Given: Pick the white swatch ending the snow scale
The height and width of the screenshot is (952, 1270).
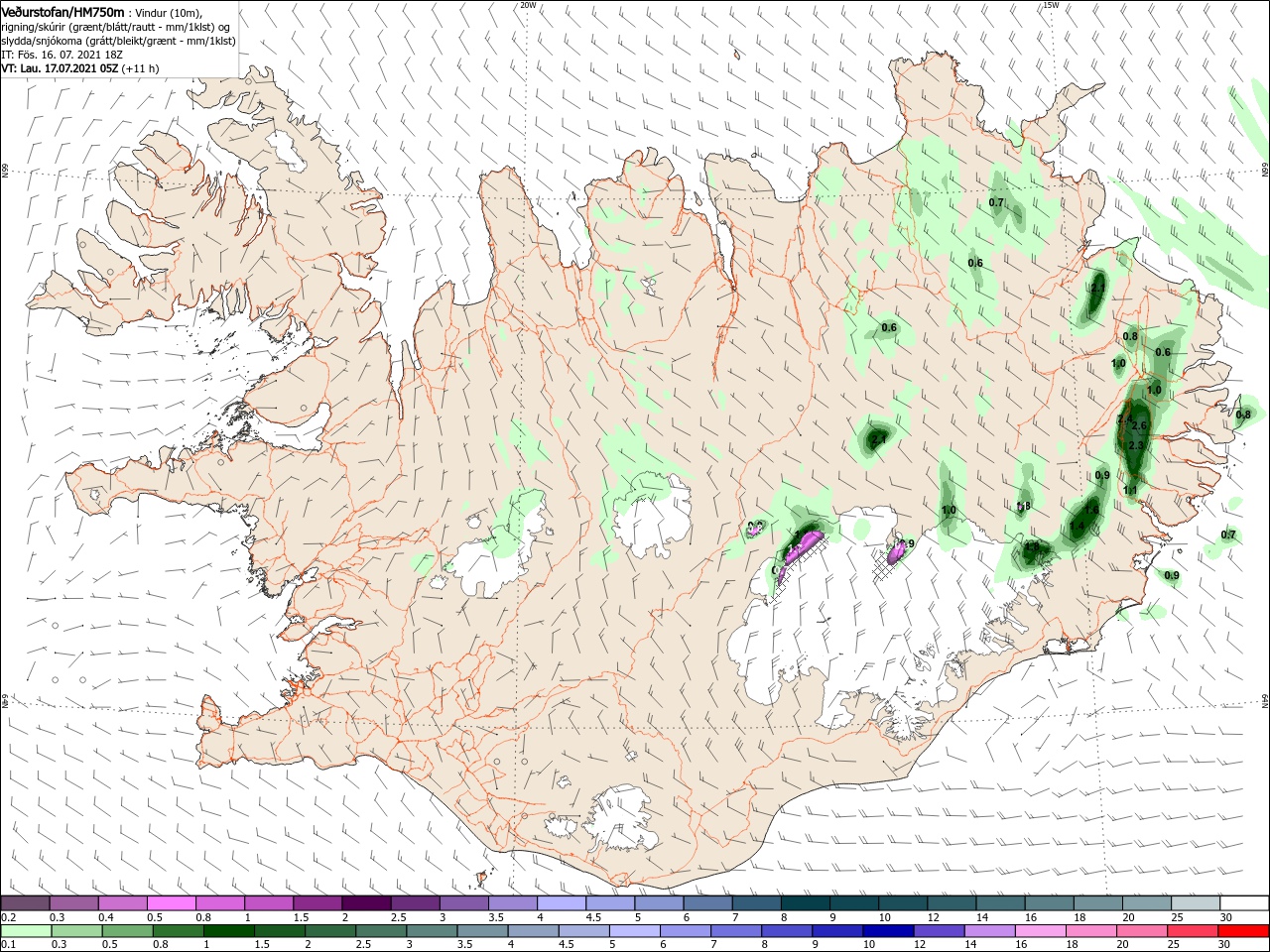Looking at the screenshot, I should pos(1243,903).
